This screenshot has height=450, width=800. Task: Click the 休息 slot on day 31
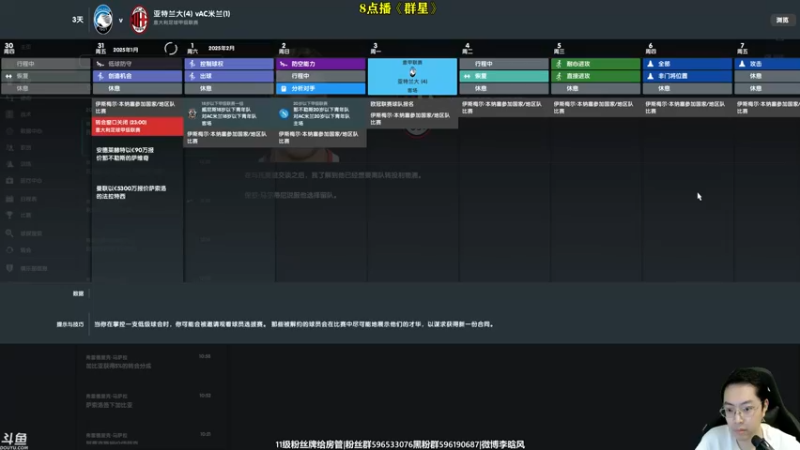point(137,88)
